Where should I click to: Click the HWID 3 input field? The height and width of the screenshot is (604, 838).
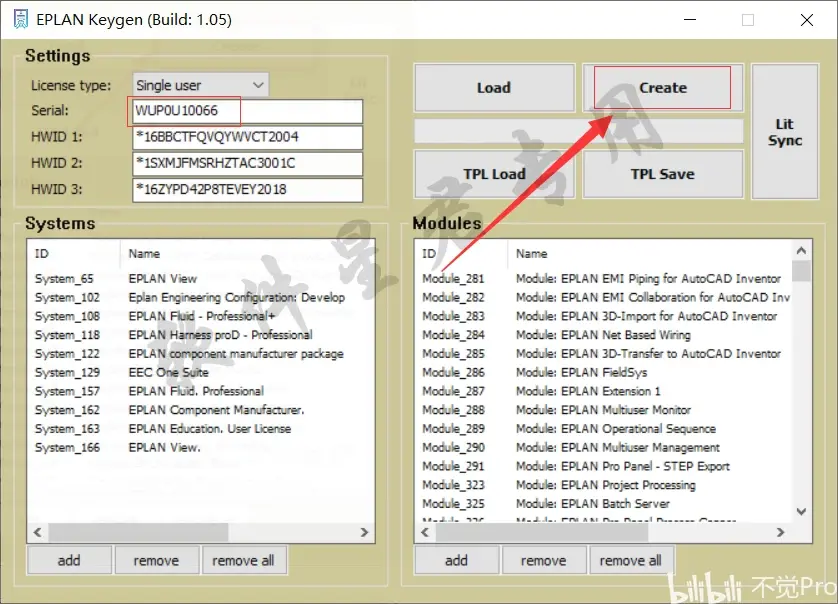[247, 189]
